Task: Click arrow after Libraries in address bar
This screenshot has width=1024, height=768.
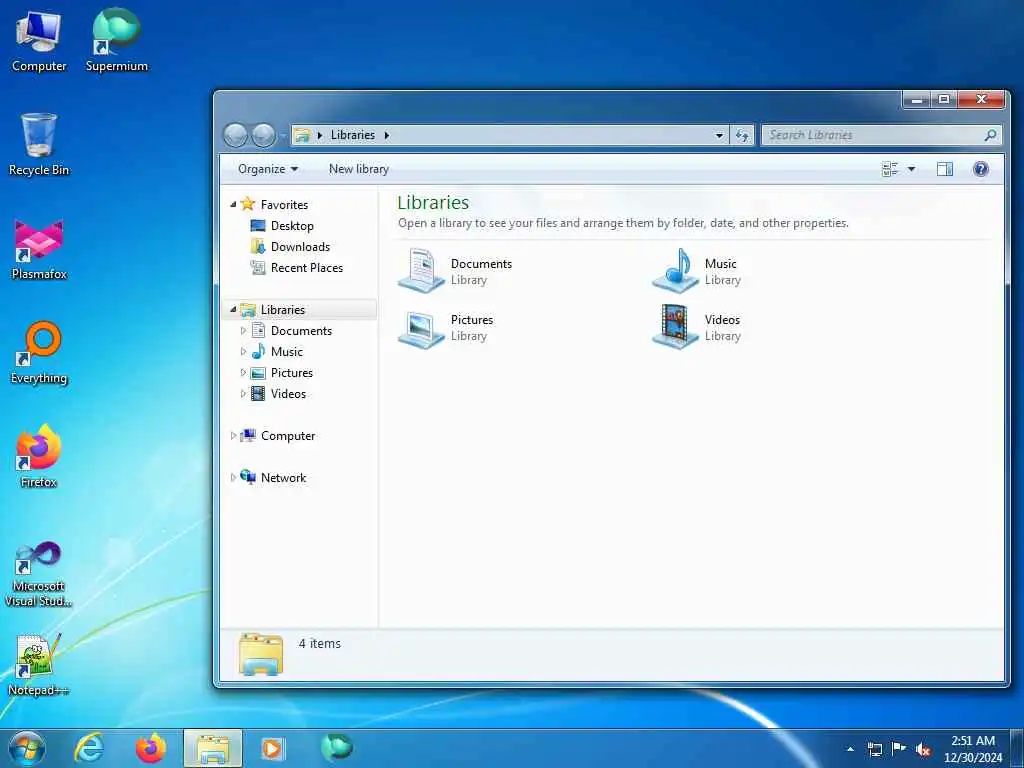Action: coord(387,135)
